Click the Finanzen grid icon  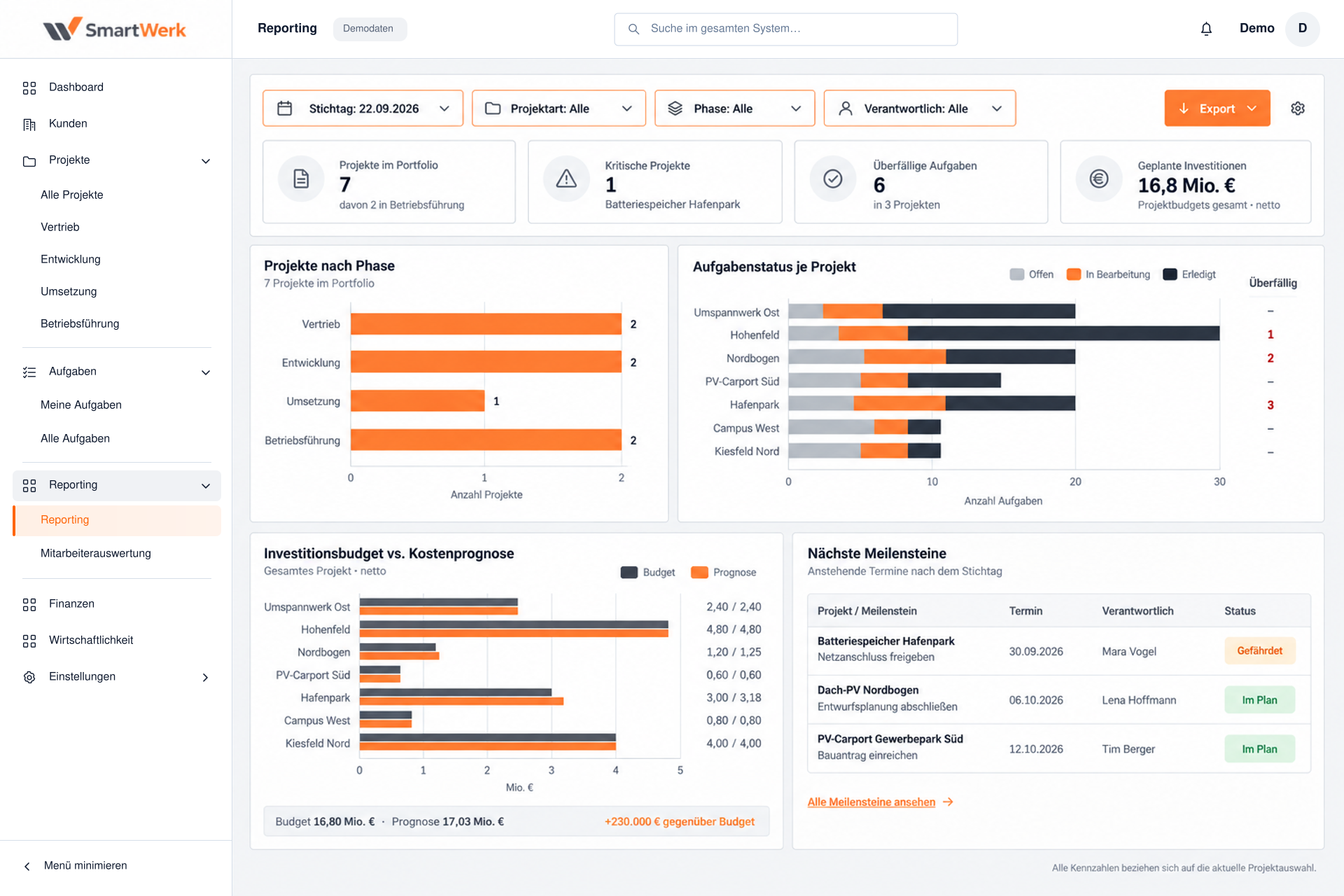(x=29, y=604)
